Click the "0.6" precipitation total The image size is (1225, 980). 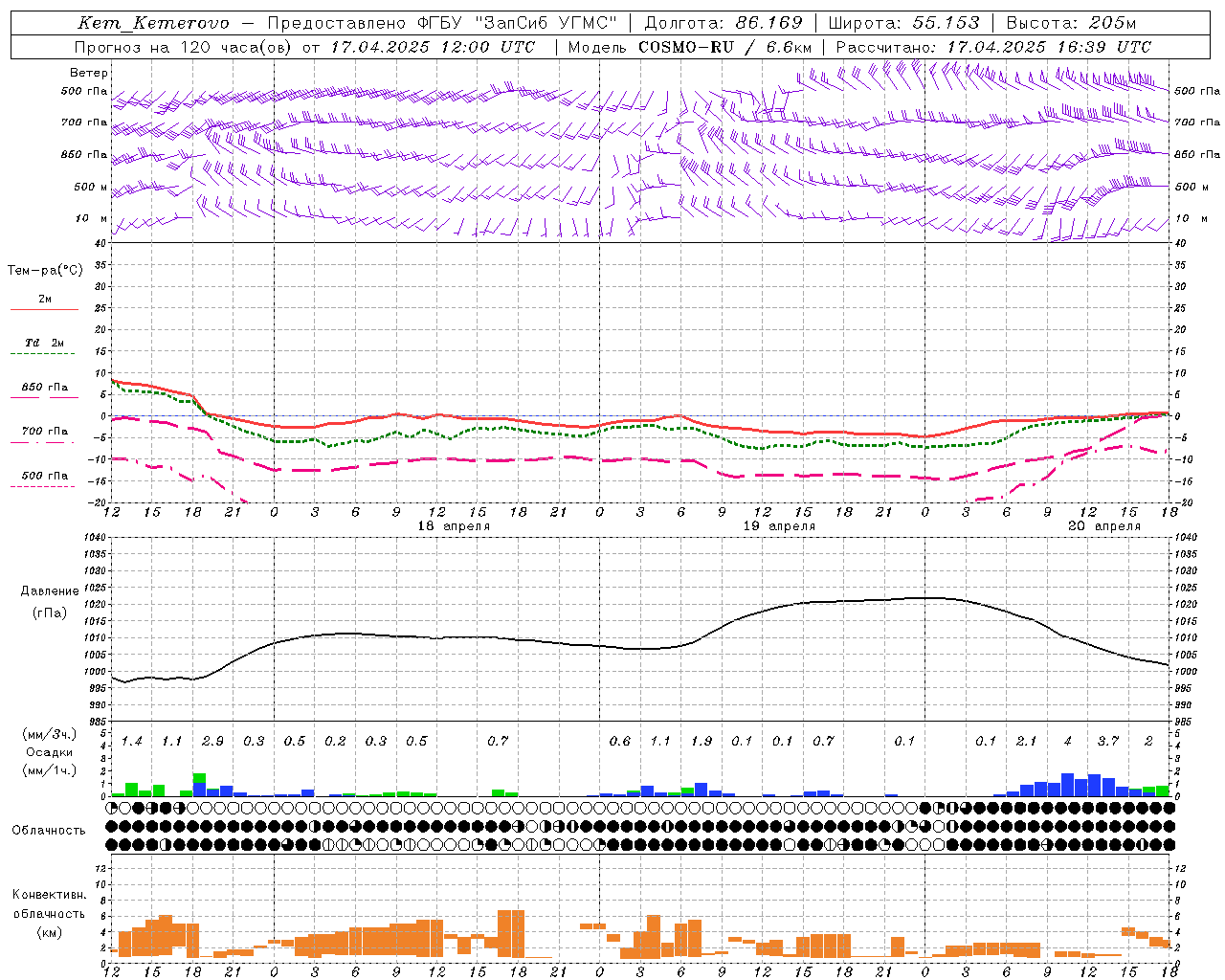pyautogui.click(x=619, y=741)
